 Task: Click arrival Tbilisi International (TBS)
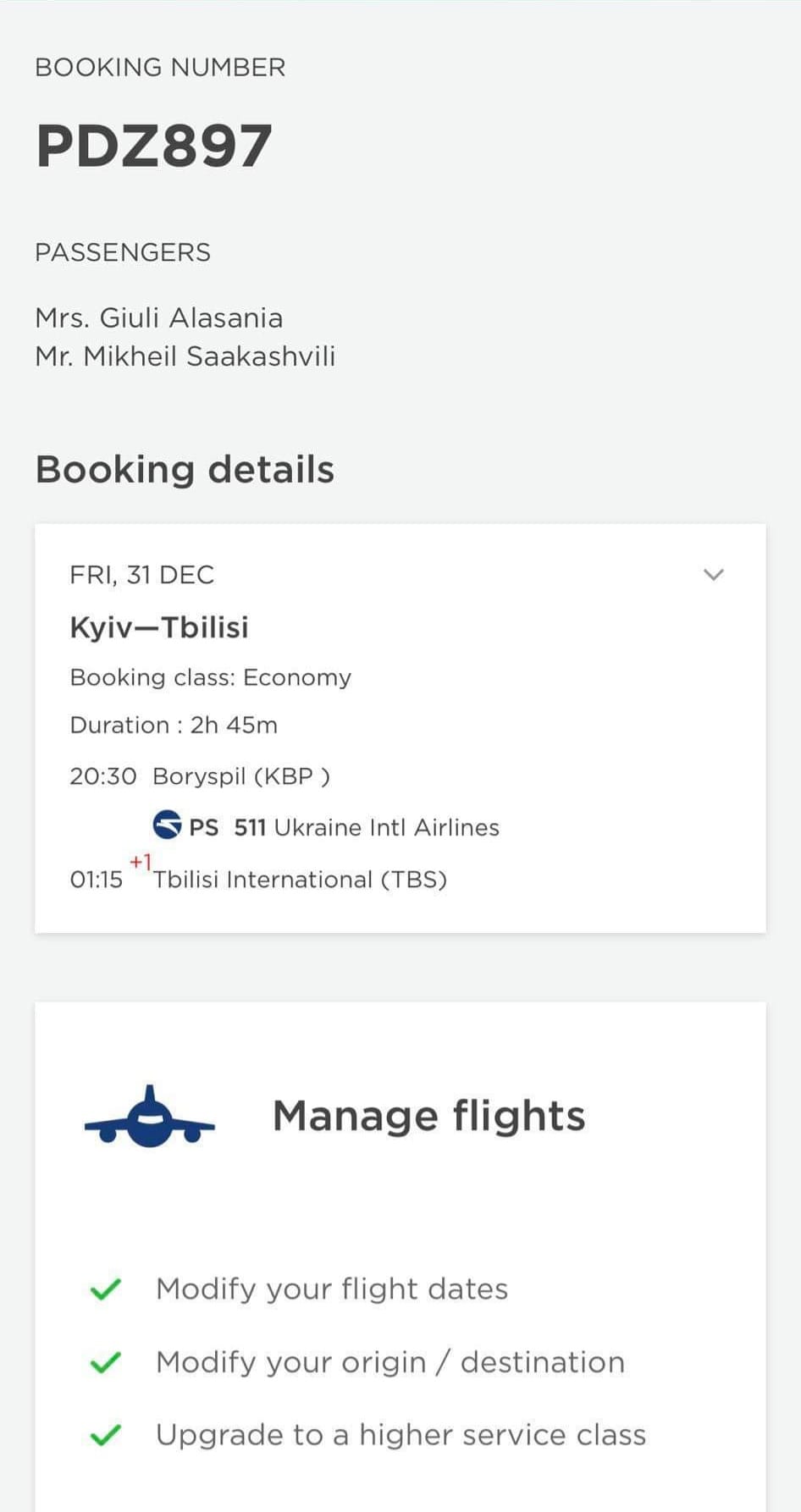pyautogui.click(x=300, y=880)
